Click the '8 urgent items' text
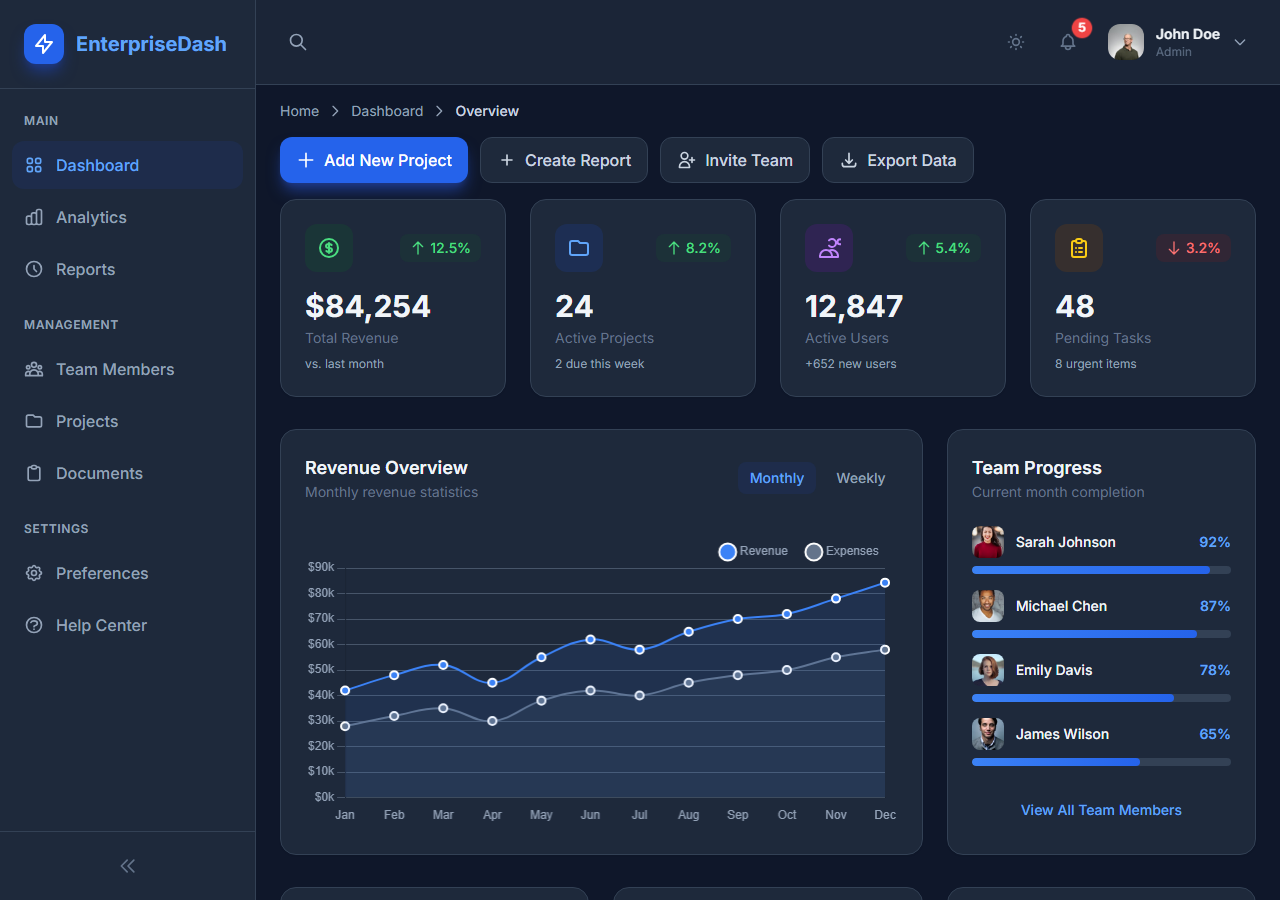The height and width of the screenshot is (900, 1280). point(1096,364)
